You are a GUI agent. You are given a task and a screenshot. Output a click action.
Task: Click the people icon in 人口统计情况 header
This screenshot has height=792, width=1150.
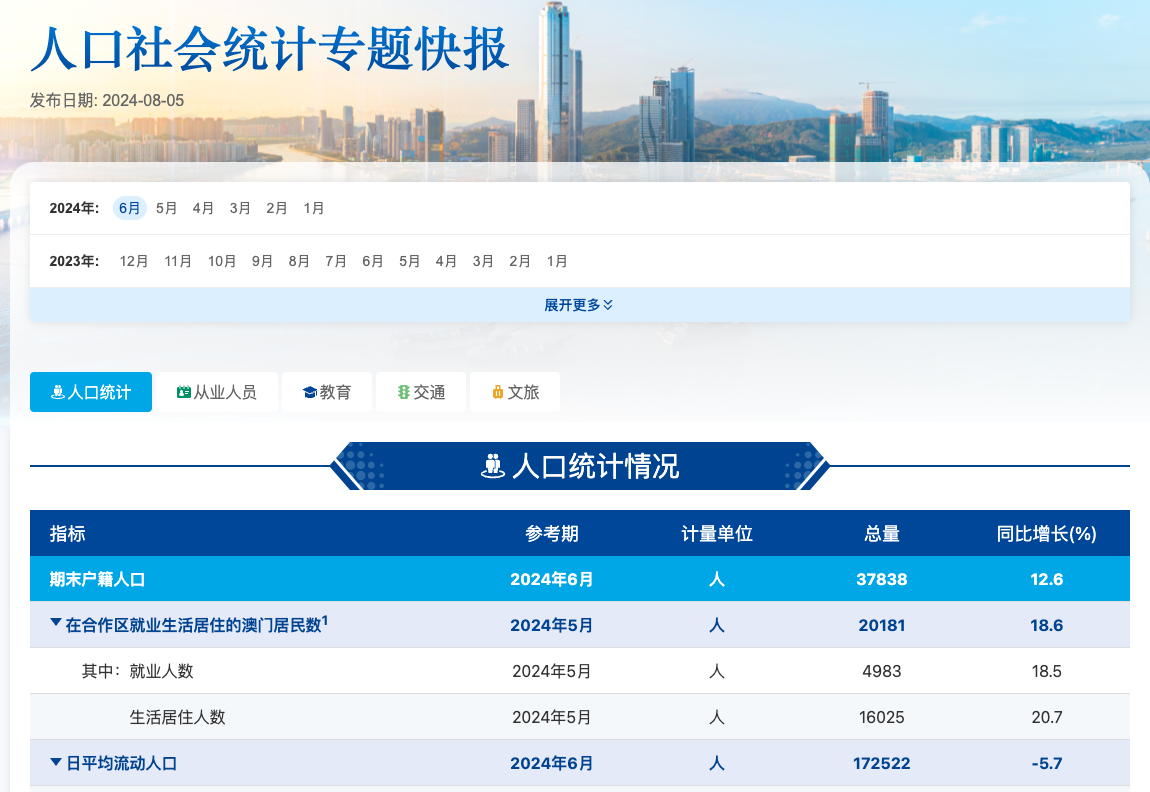492,466
